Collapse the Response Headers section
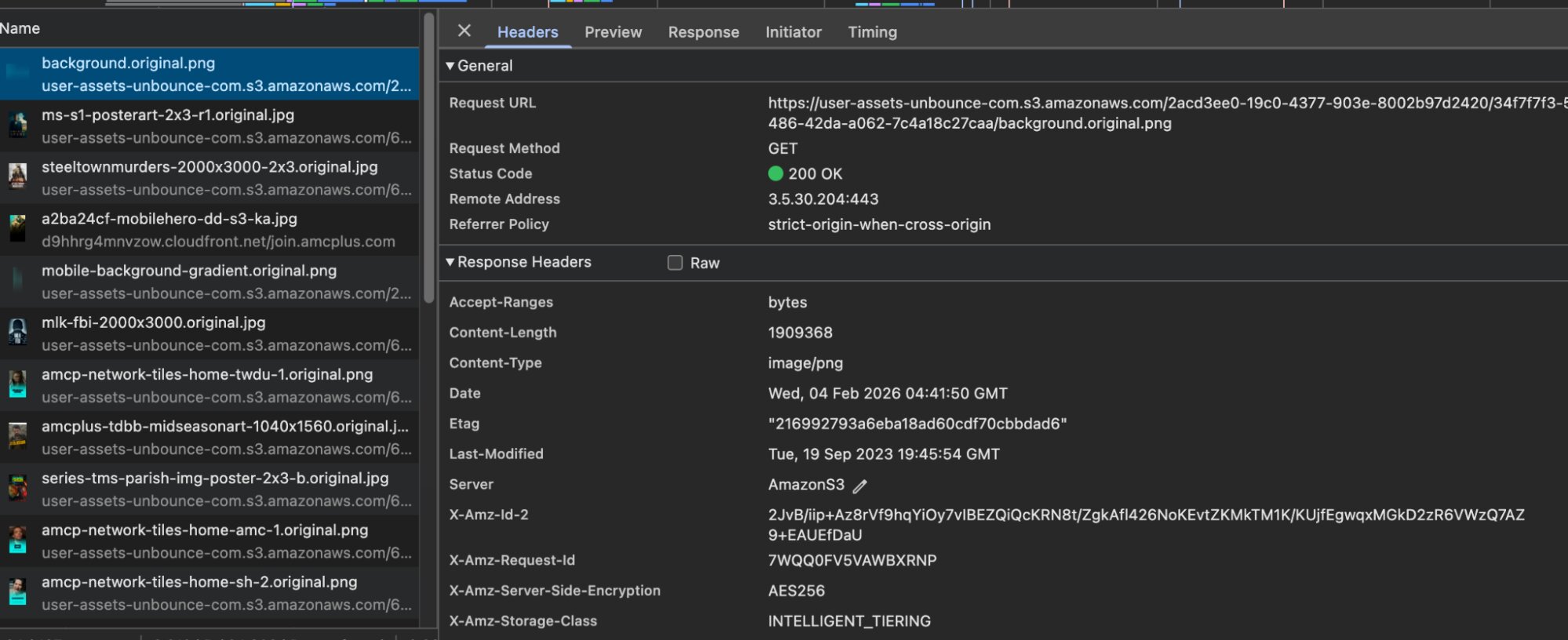This screenshot has width=1568, height=640. pos(450,262)
